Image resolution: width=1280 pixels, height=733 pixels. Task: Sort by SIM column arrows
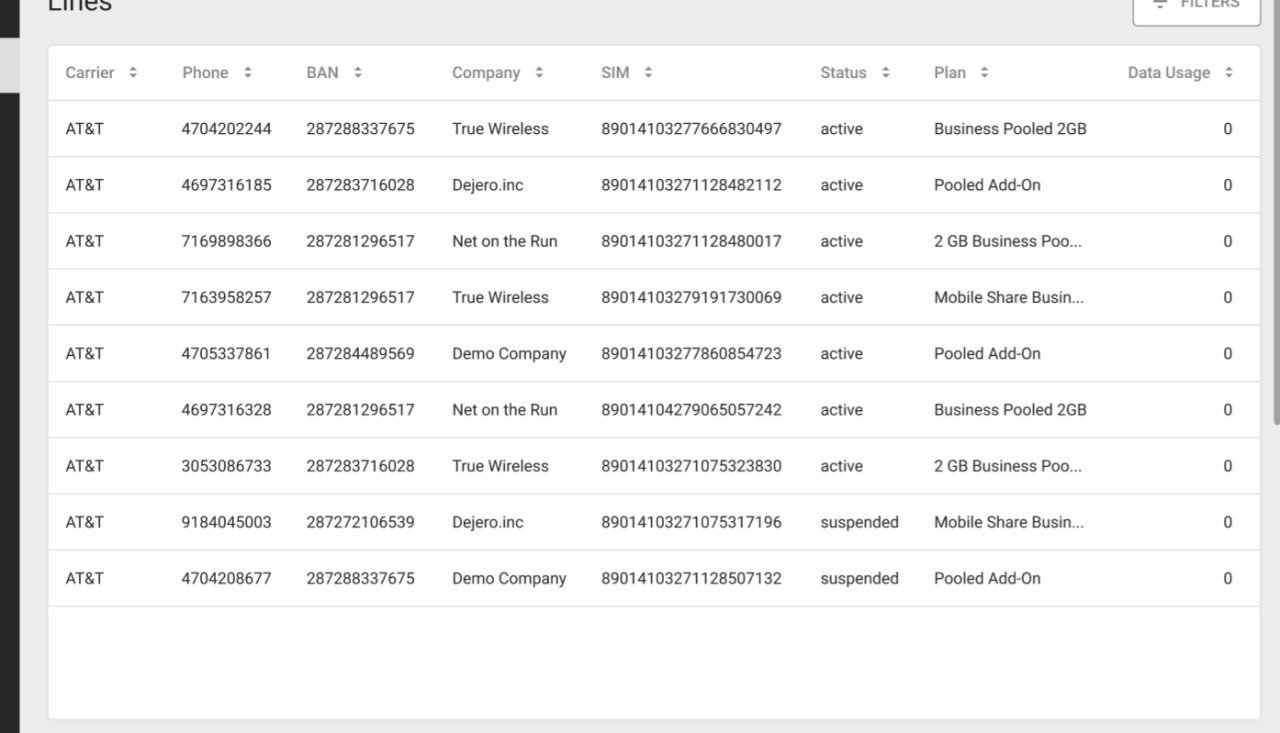tap(648, 73)
